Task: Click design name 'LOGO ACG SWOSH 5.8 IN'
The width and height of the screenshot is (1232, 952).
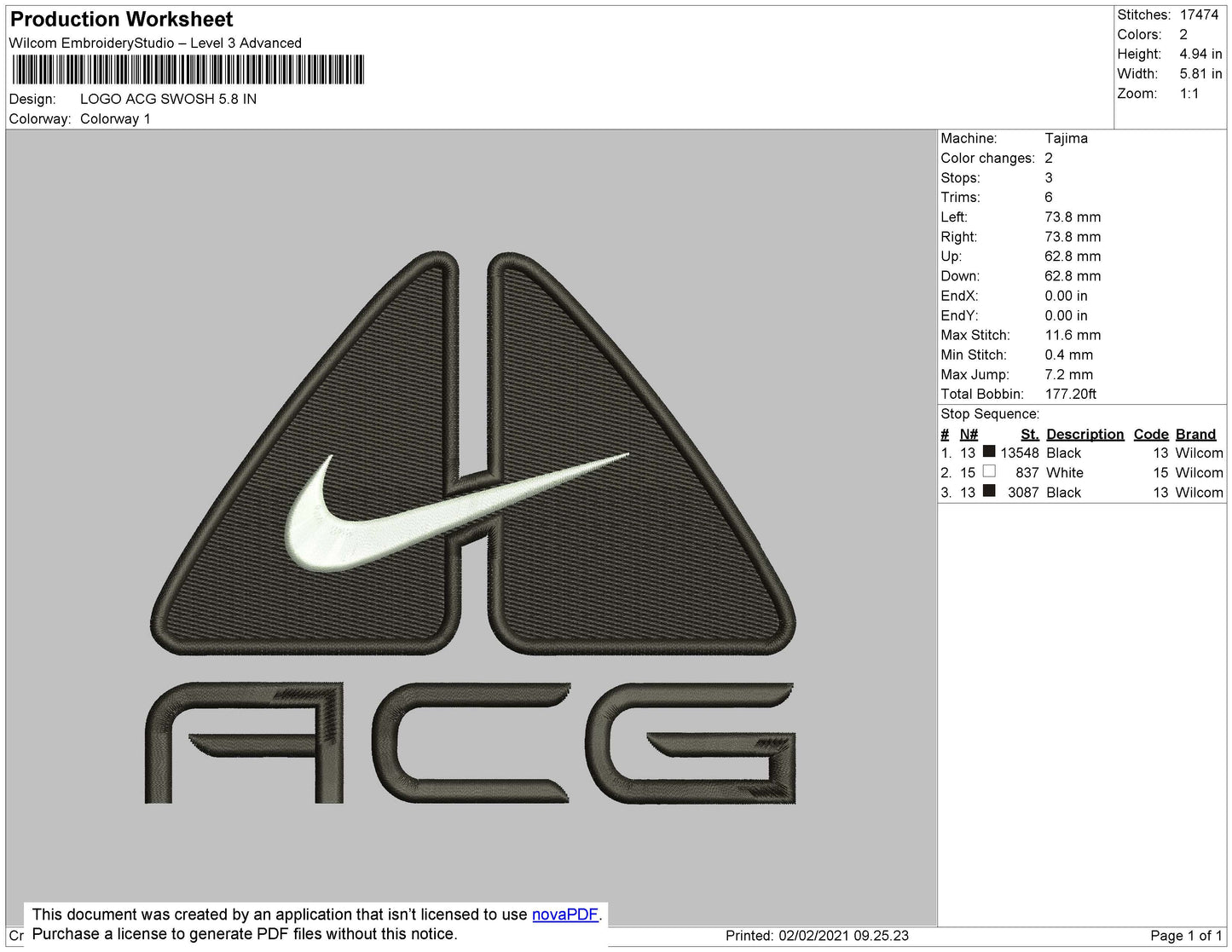Action: (x=168, y=99)
